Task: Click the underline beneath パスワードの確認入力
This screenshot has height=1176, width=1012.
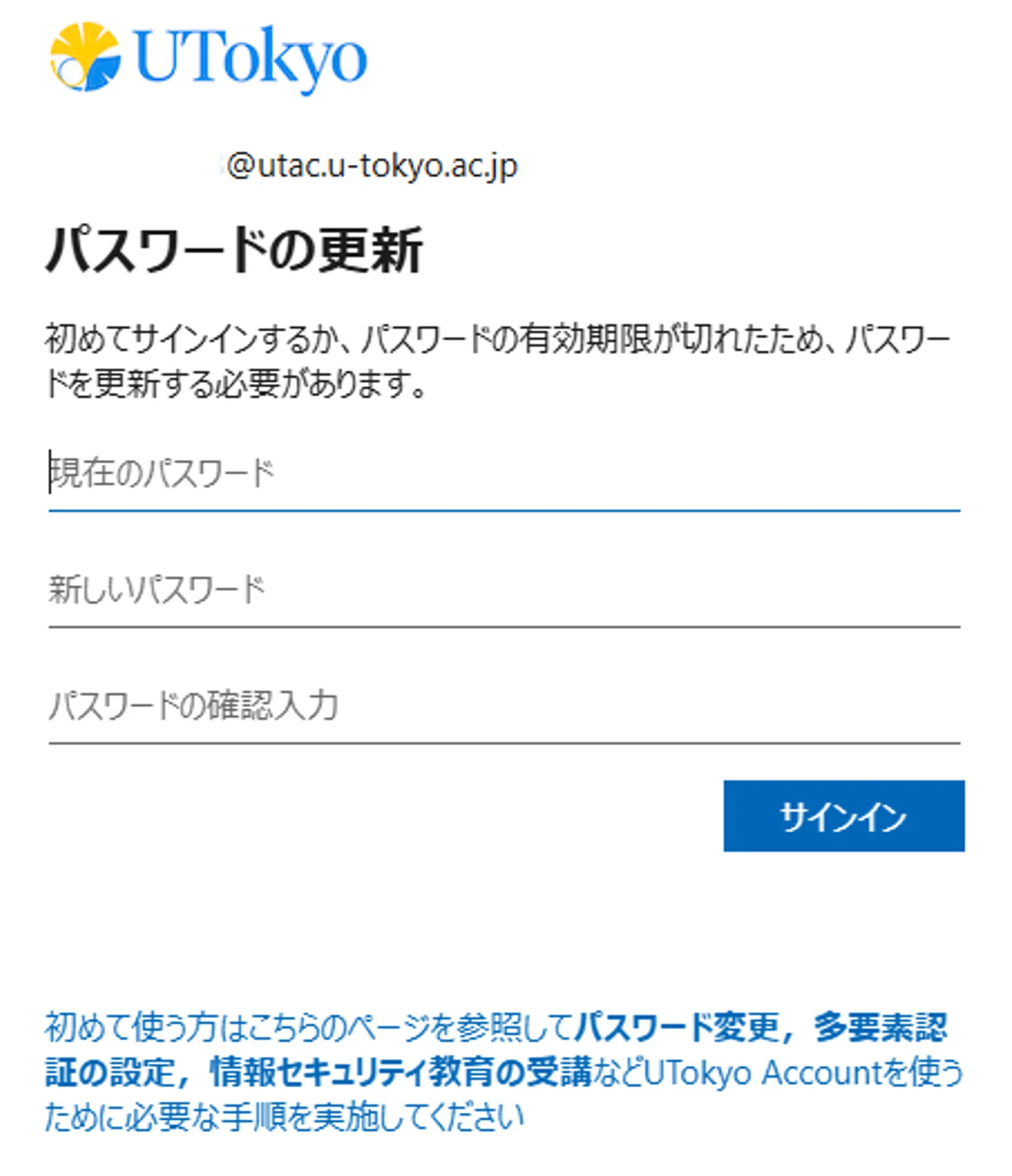Action: click(504, 742)
